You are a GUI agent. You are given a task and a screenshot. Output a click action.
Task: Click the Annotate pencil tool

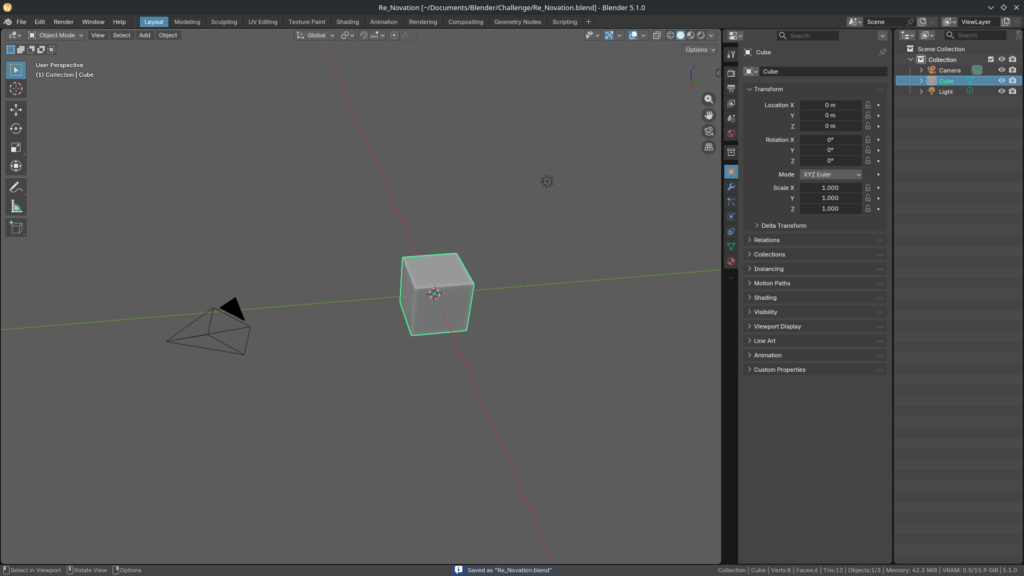point(16,187)
